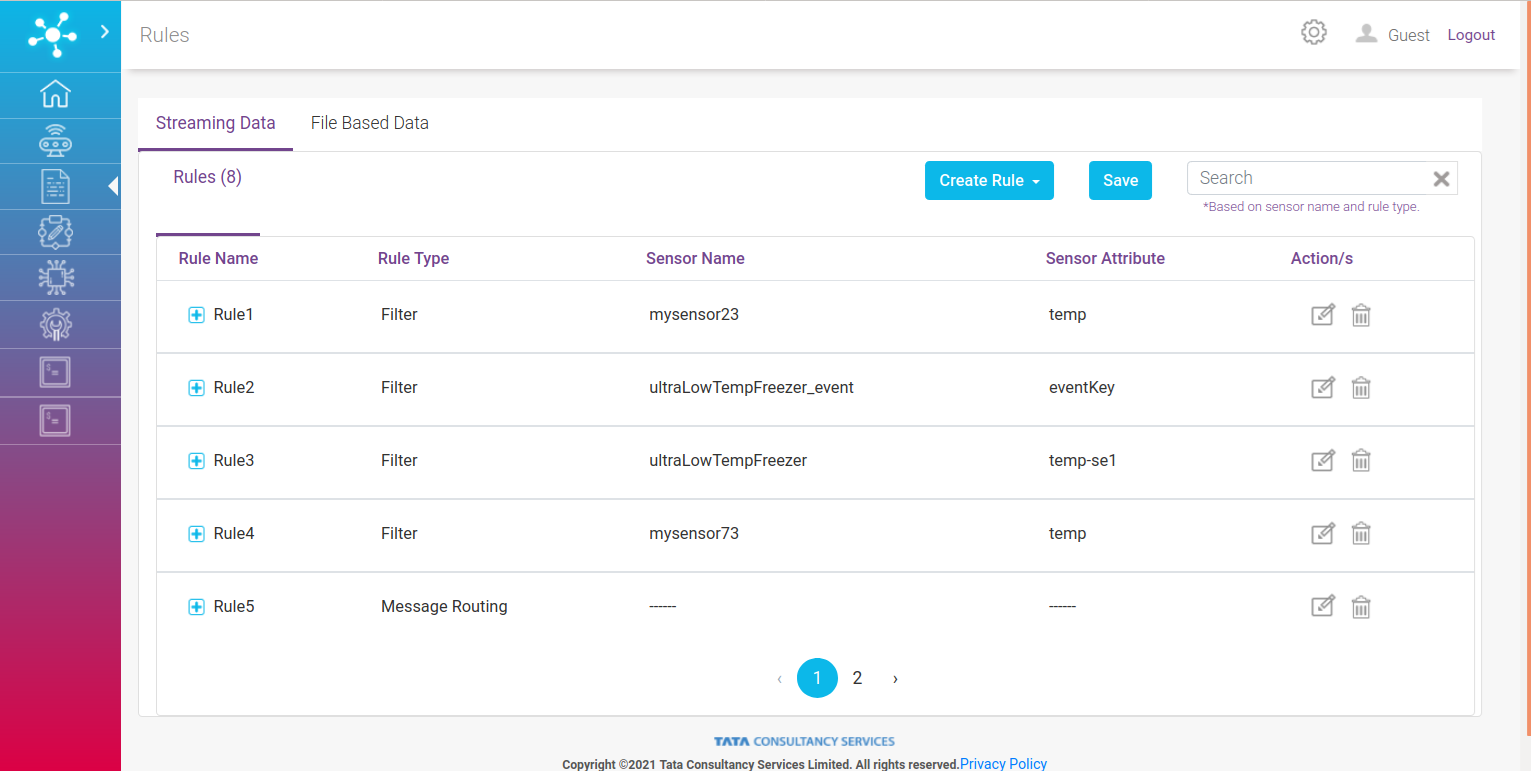Screen dimensions: 1531x771
Task: Click the eventKey attribute cell
Action: pos(1081,388)
